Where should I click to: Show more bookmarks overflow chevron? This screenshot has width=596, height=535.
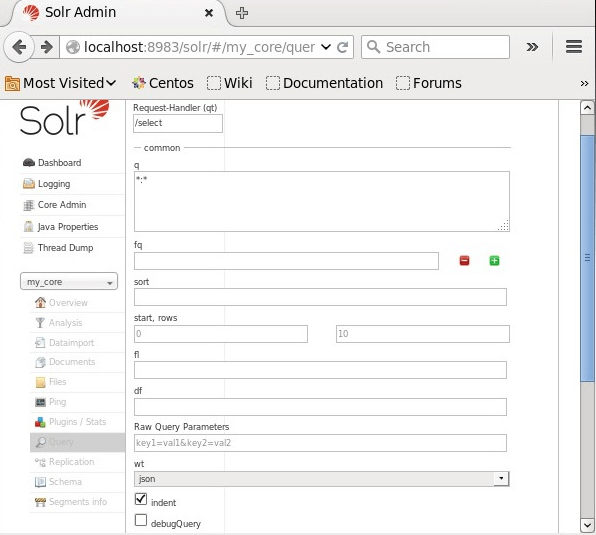click(584, 83)
